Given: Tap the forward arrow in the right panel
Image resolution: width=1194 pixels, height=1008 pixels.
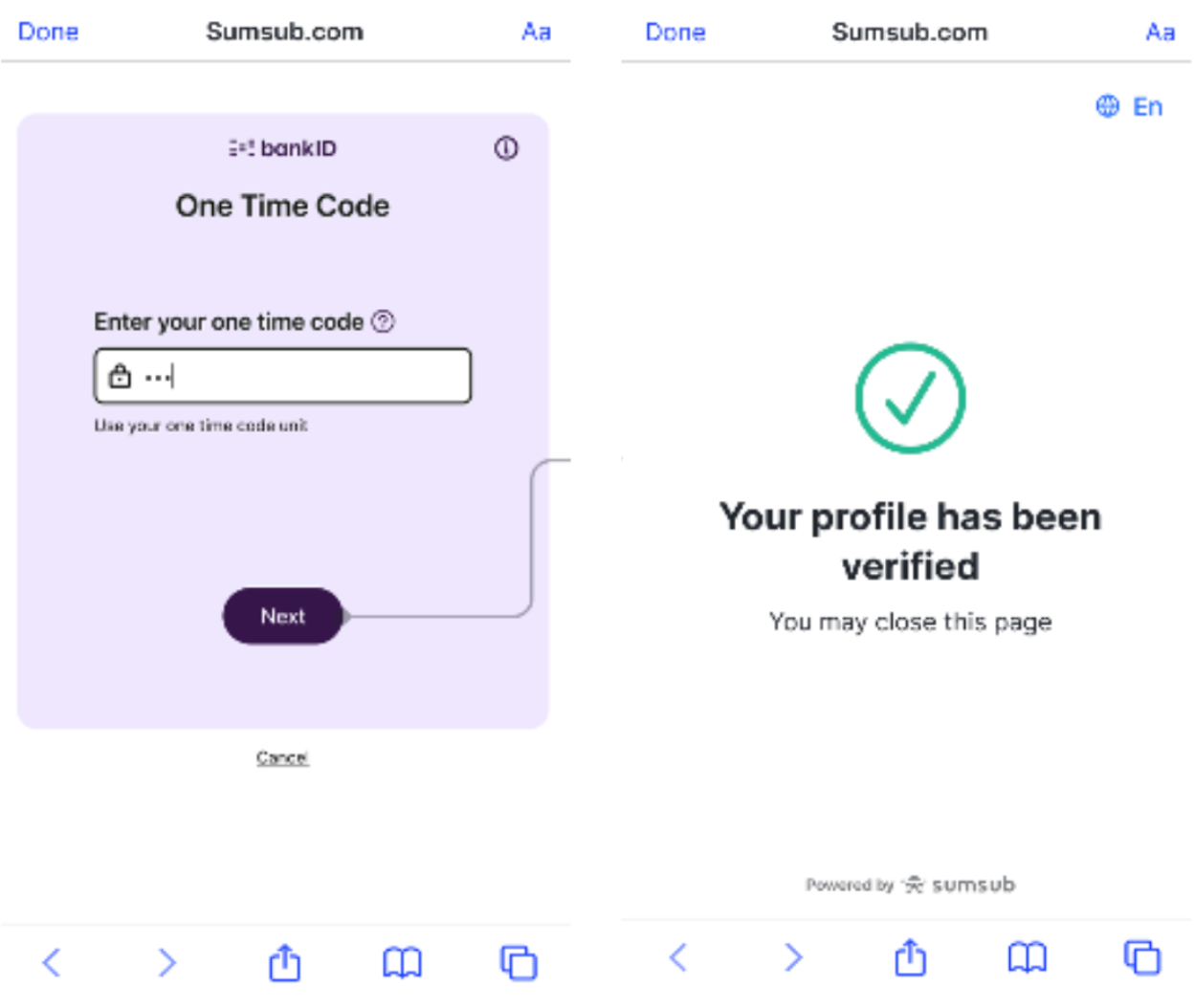Looking at the screenshot, I should [793, 956].
